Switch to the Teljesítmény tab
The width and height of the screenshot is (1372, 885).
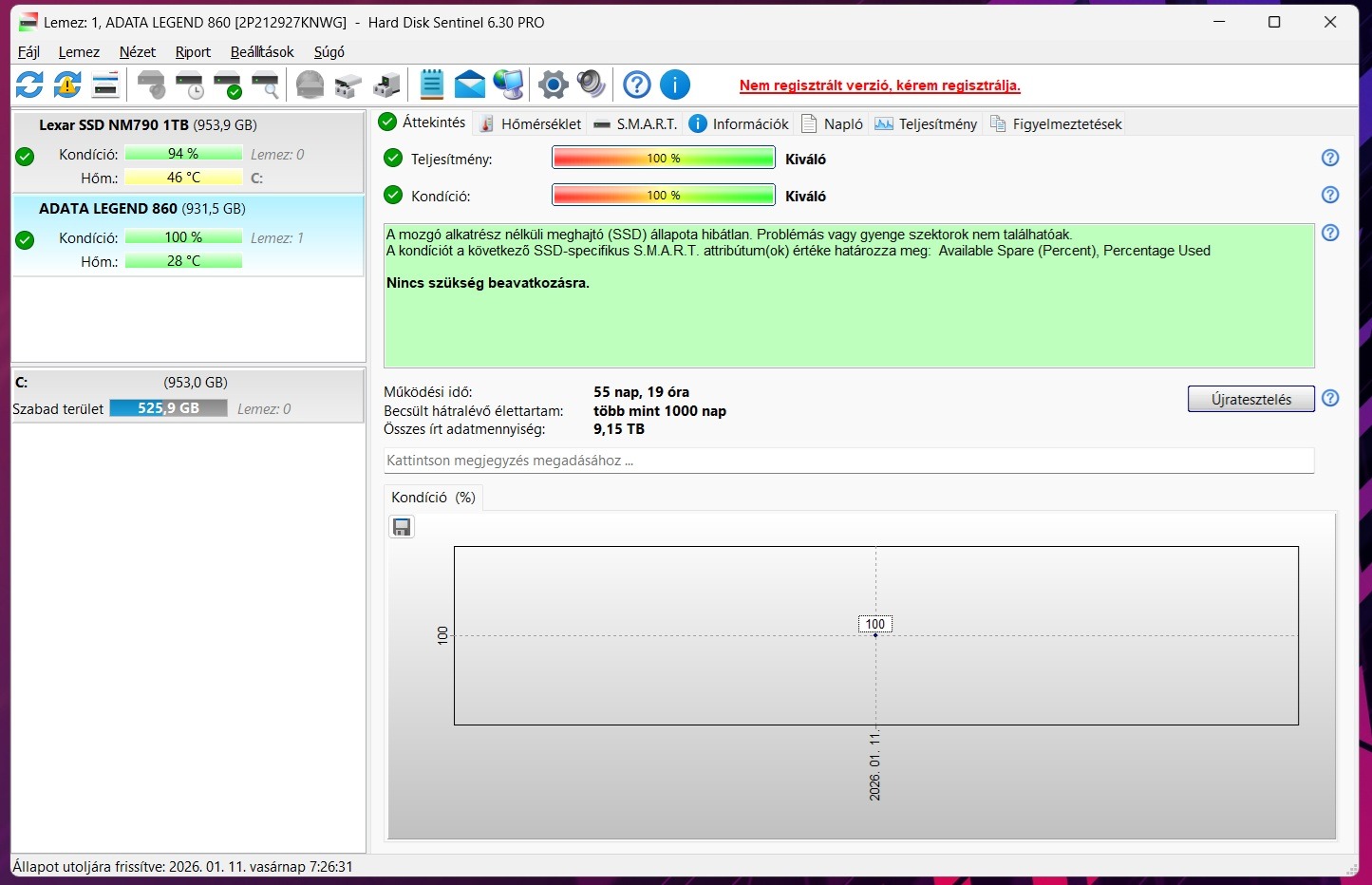pyautogui.click(x=926, y=123)
